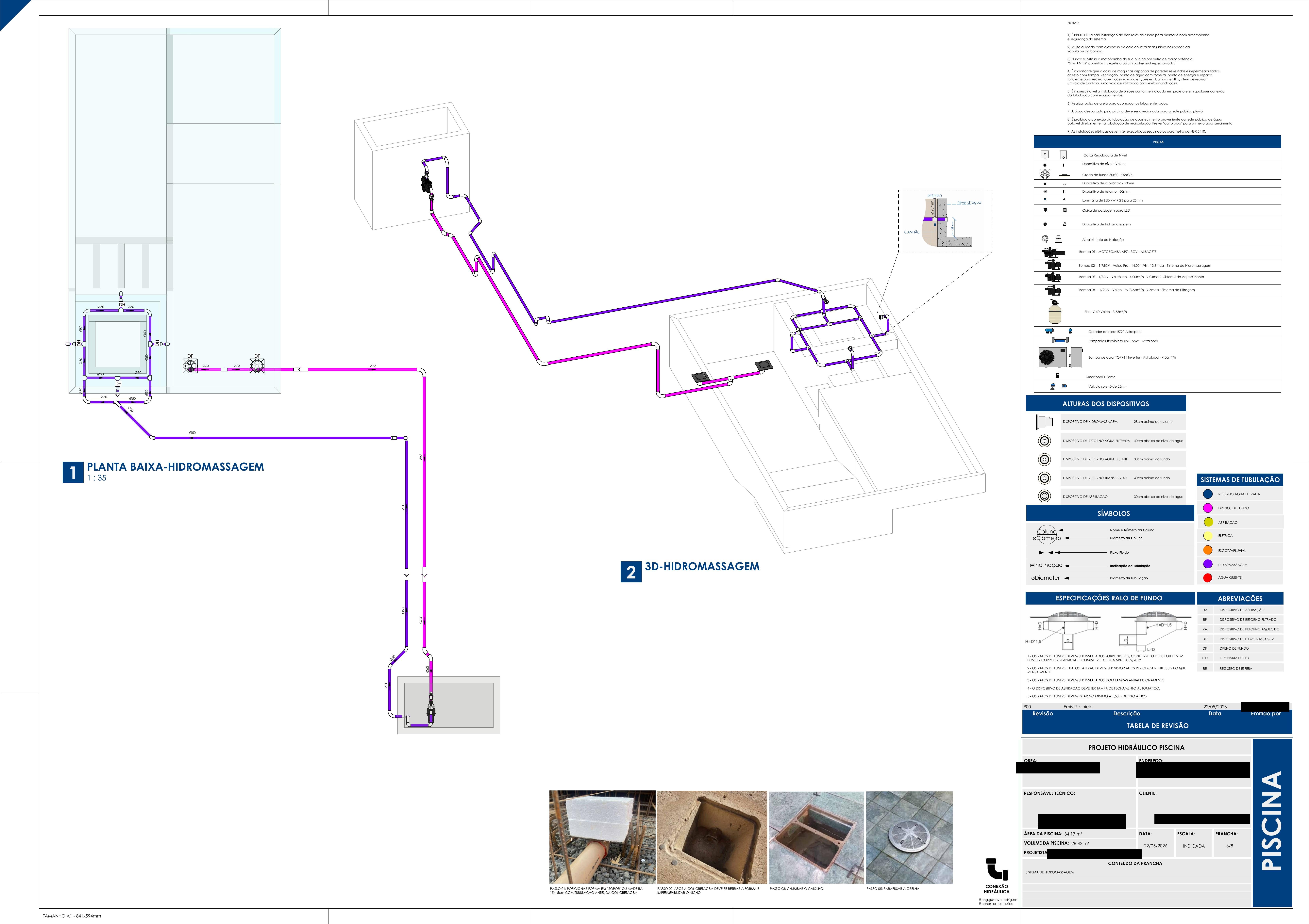Click the Gerador de cloro BZ20 icon

coord(1050,331)
